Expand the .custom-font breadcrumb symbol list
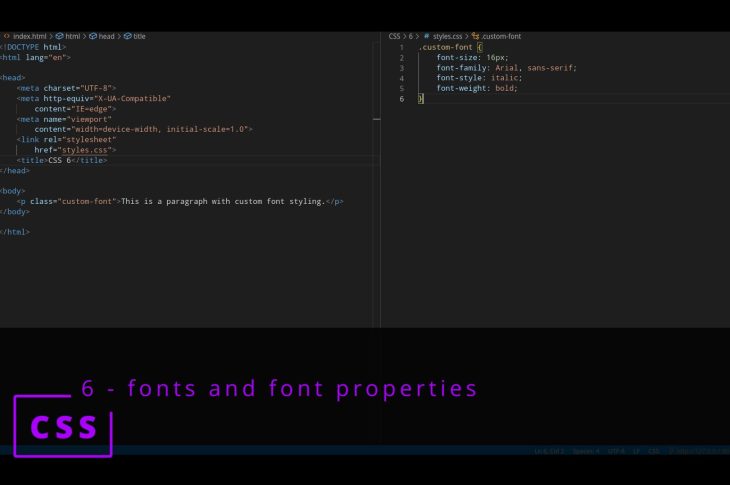The image size is (730, 485). click(501, 36)
